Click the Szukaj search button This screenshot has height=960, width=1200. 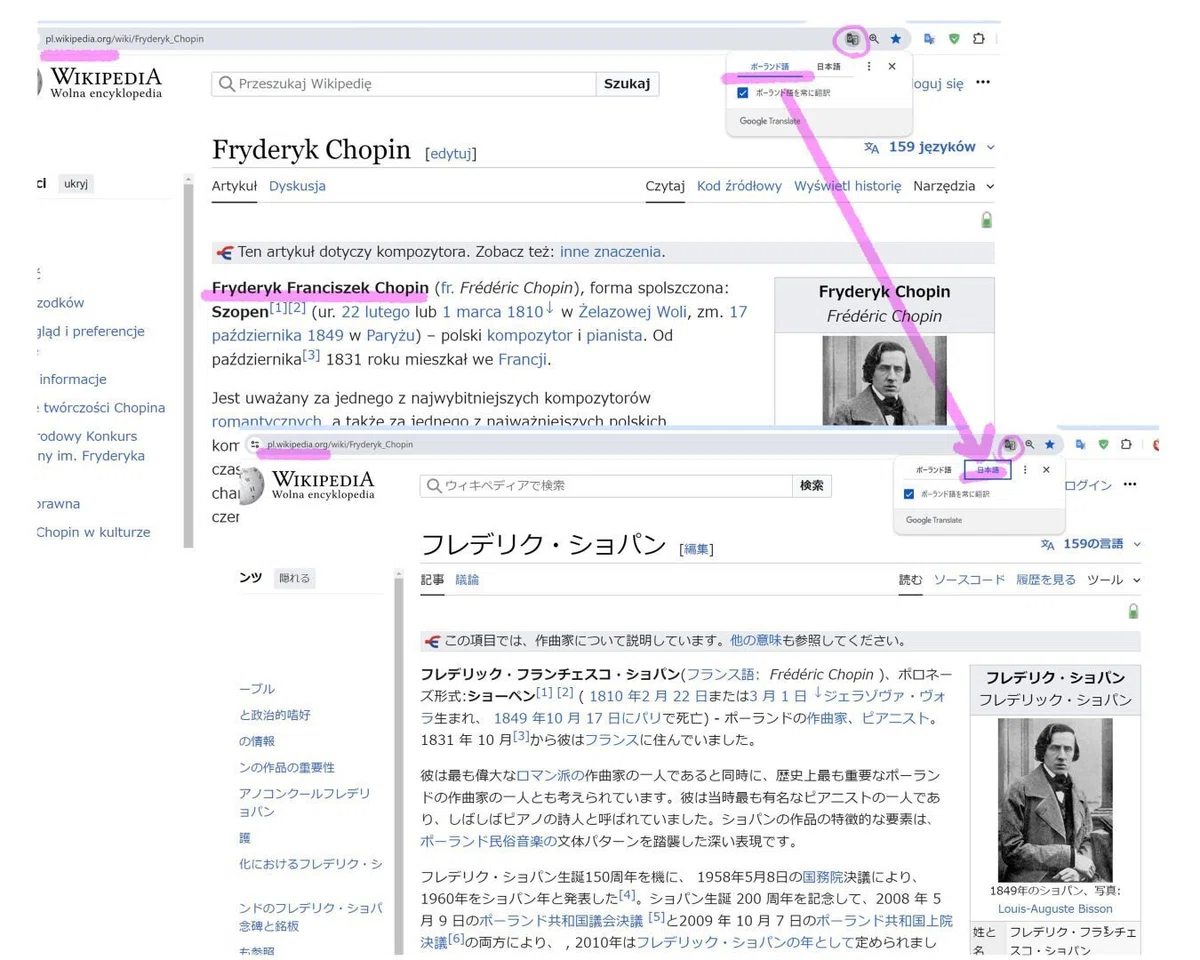point(627,84)
